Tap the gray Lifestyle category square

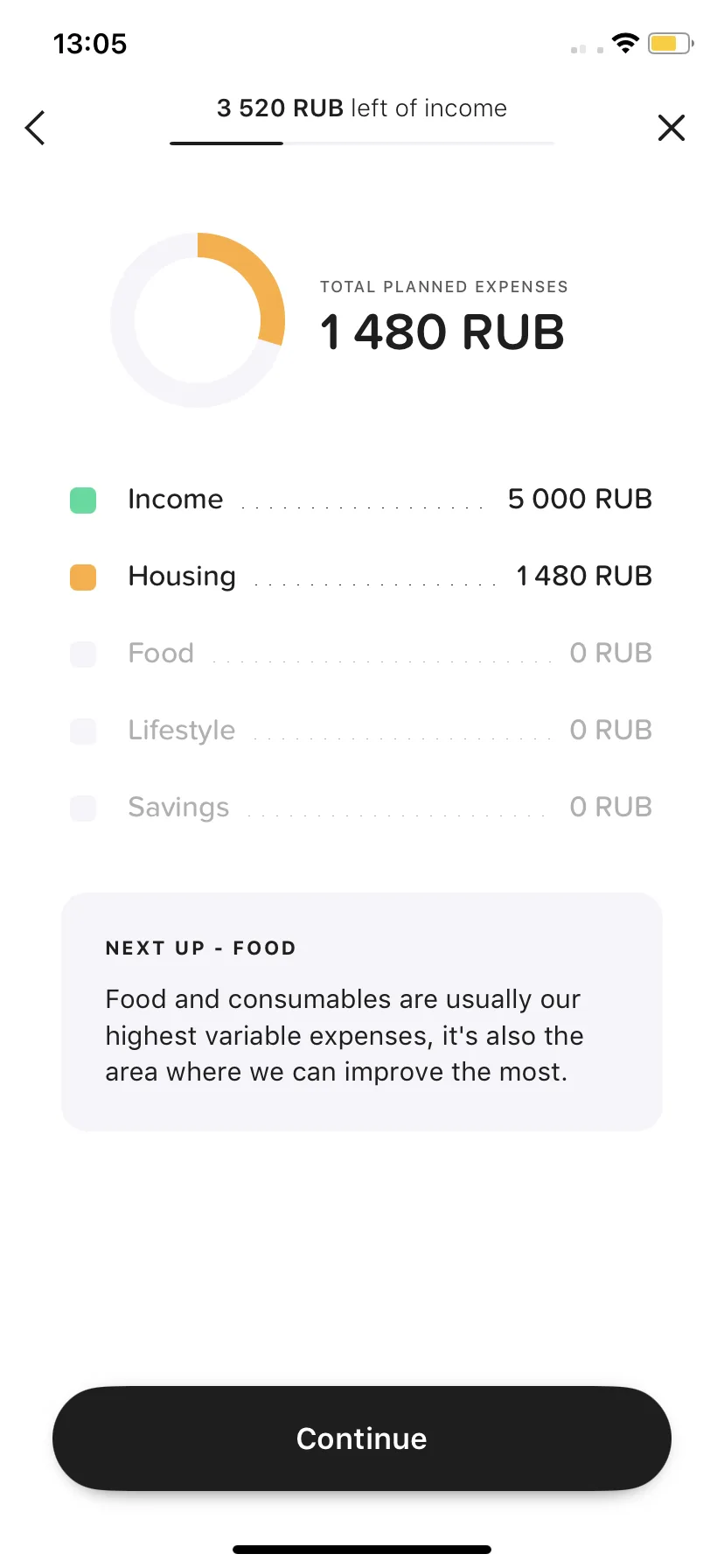click(83, 731)
